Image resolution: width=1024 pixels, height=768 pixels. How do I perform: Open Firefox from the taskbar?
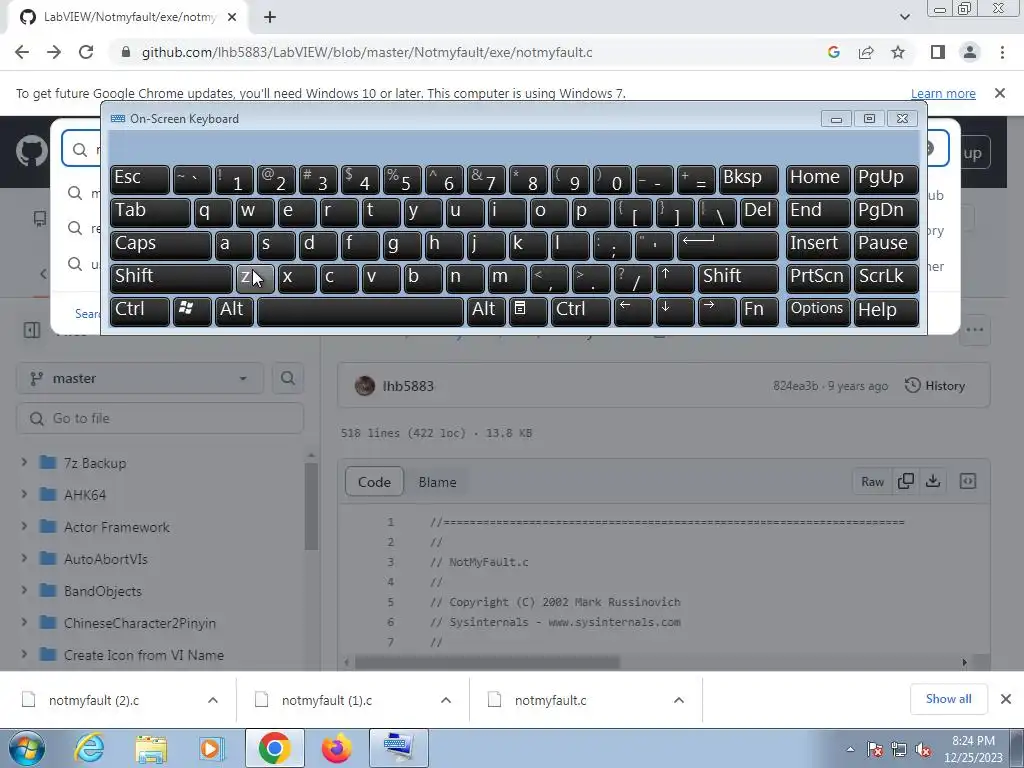pyautogui.click(x=336, y=748)
